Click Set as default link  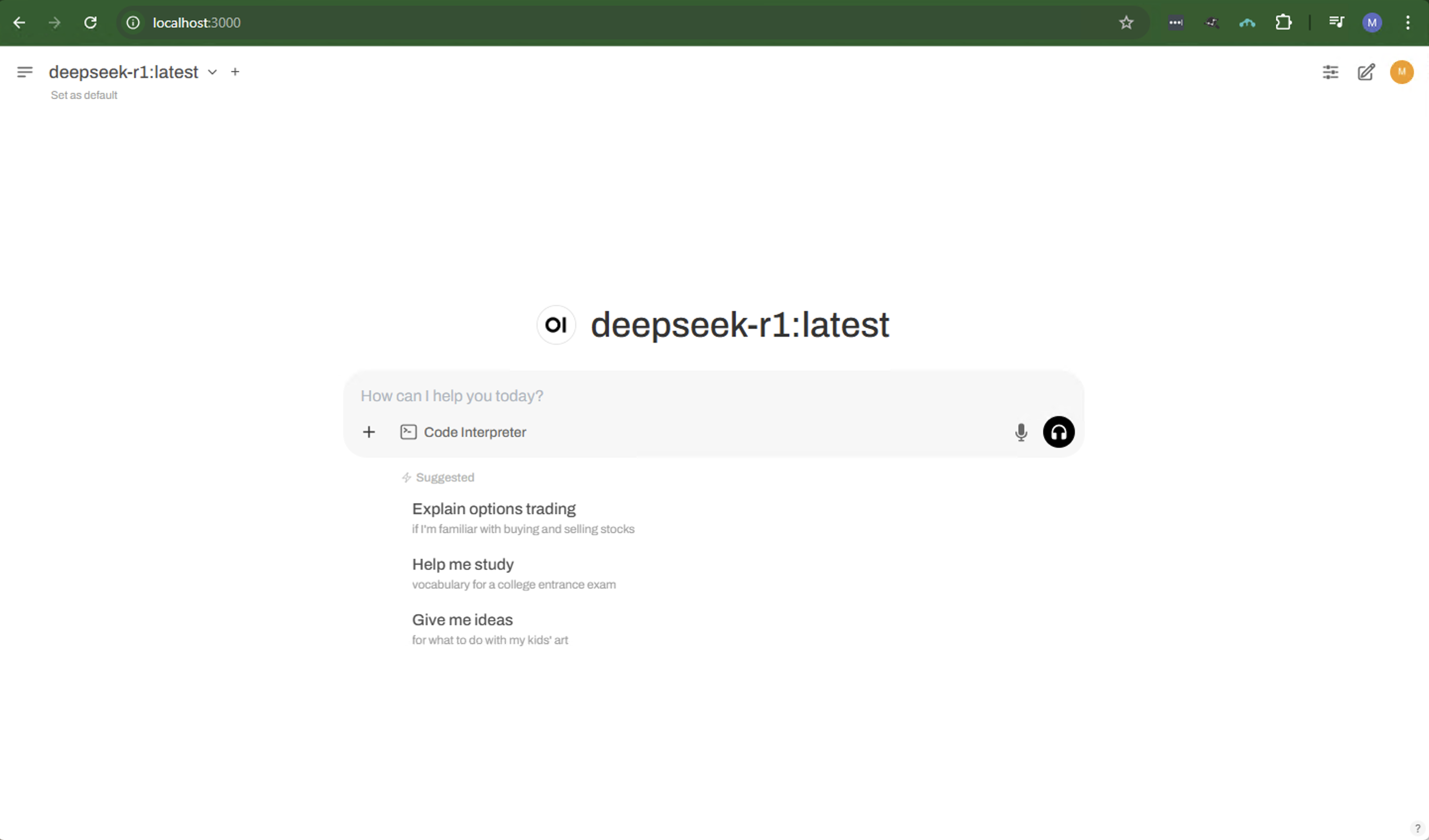[84, 95]
